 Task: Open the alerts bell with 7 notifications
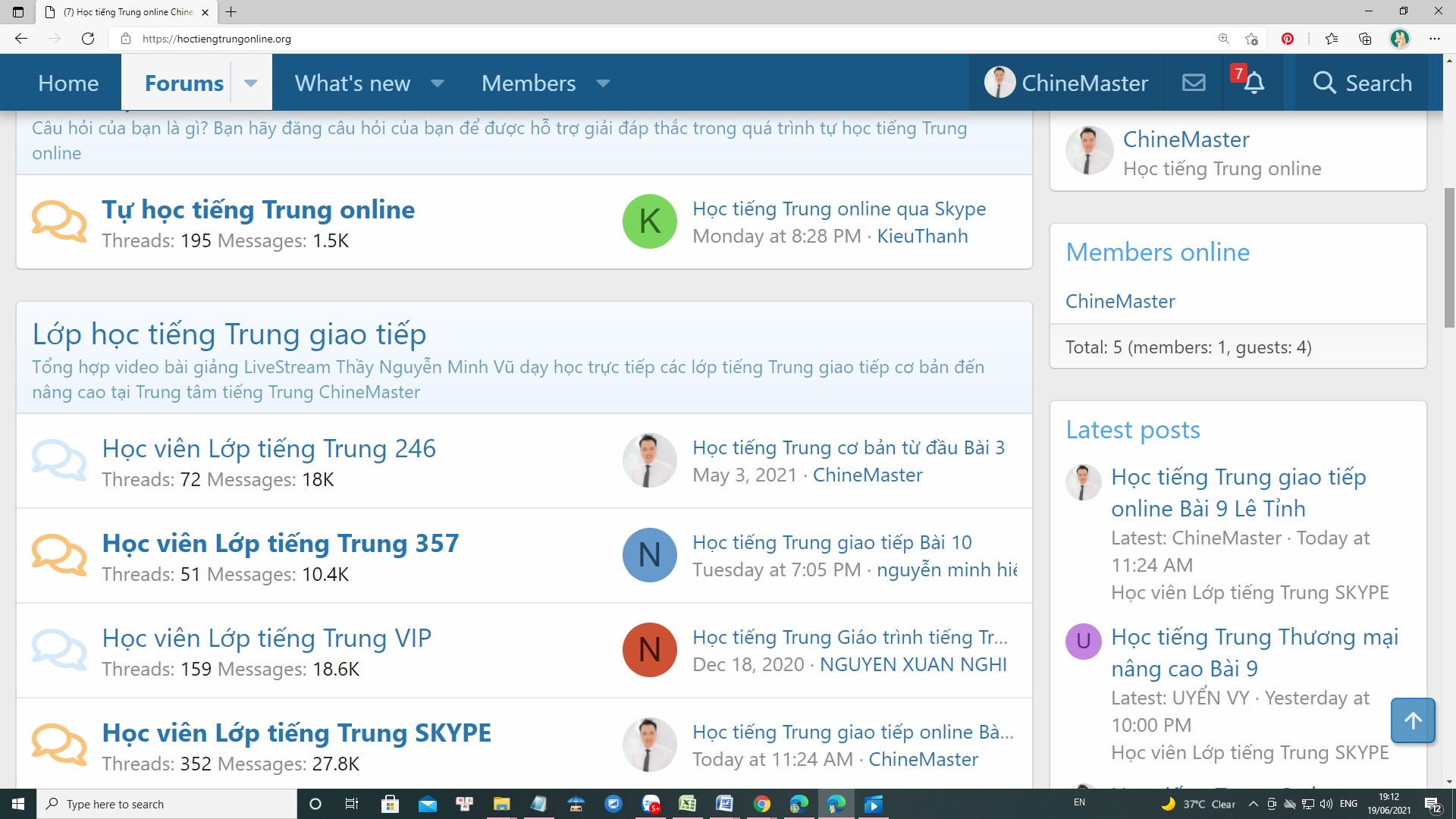click(x=1254, y=83)
